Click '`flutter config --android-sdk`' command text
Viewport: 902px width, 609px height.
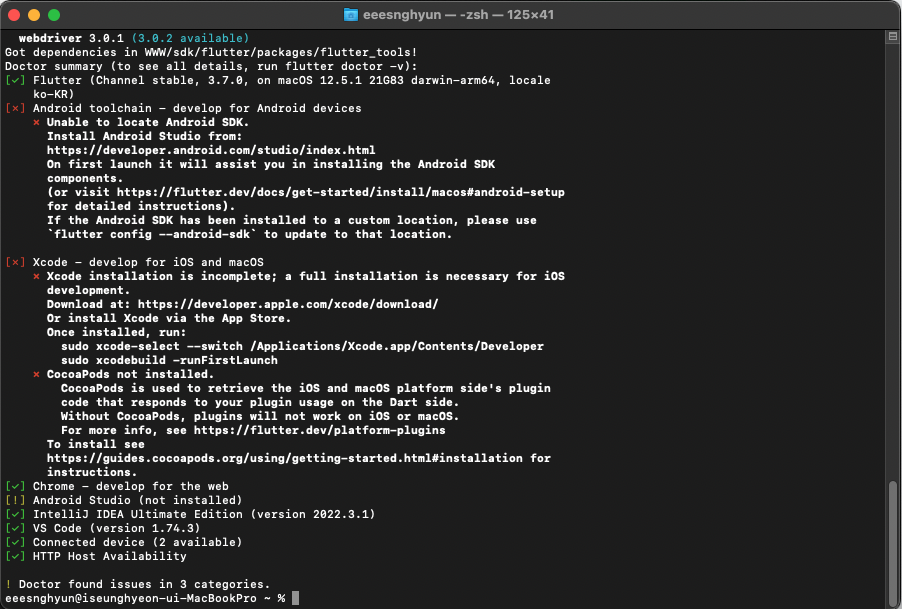tap(152, 235)
